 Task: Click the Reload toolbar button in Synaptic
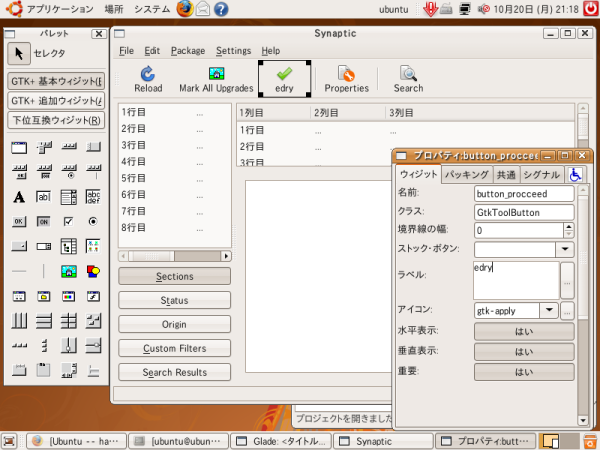(x=148, y=79)
